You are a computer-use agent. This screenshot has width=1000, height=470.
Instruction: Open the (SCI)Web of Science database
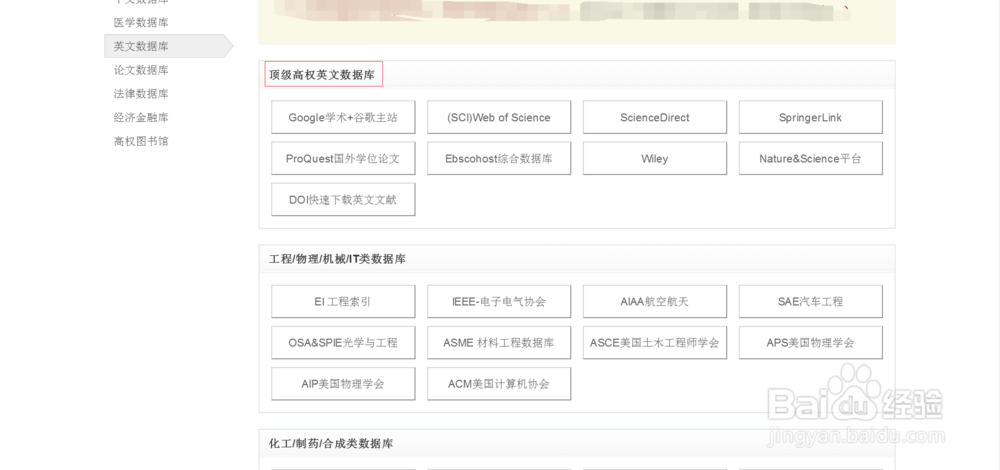[x=499, y=117]
